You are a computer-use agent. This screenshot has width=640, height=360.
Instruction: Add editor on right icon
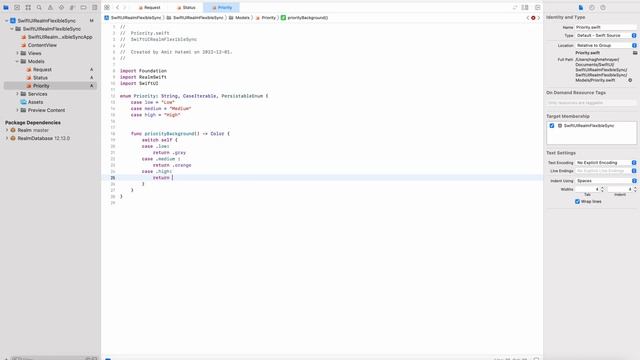pyautogui.click(x=538, y=7)
